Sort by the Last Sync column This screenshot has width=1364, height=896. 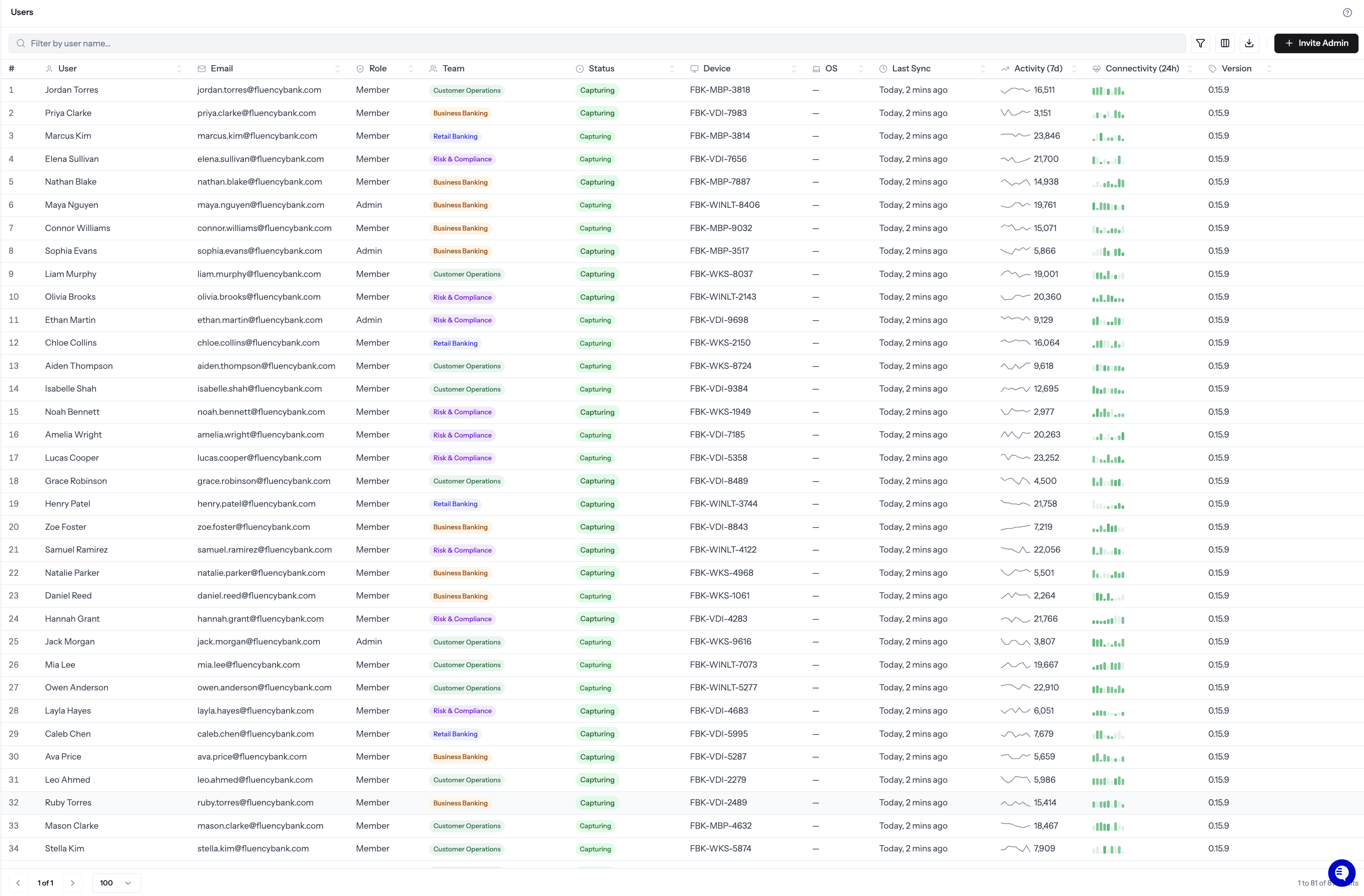tap(982, 69)
